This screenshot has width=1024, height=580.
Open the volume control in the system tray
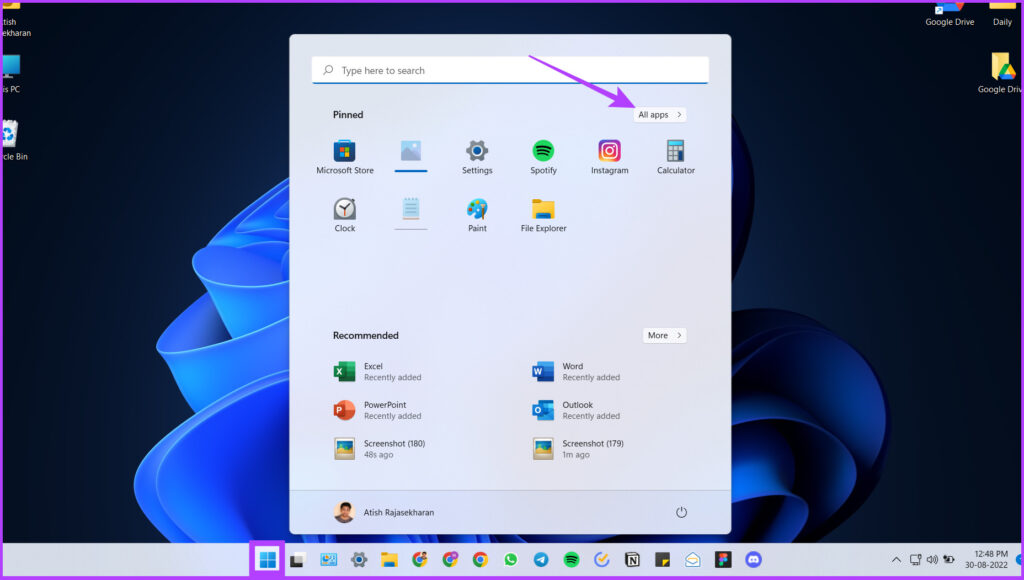[x=932, y=559]
